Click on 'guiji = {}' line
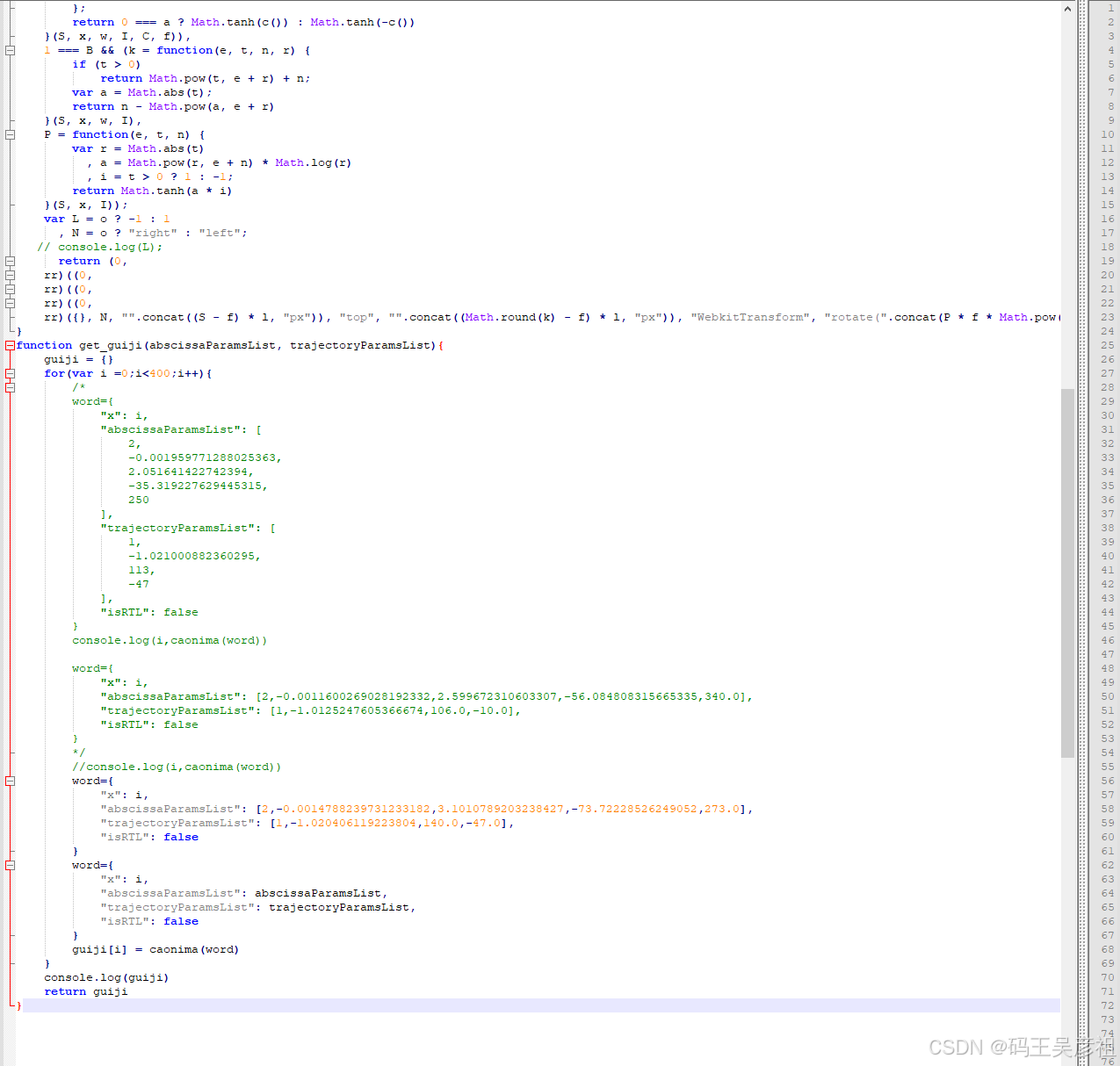The width and height of the screenshot is (1120, 1066). coord(78,359)
